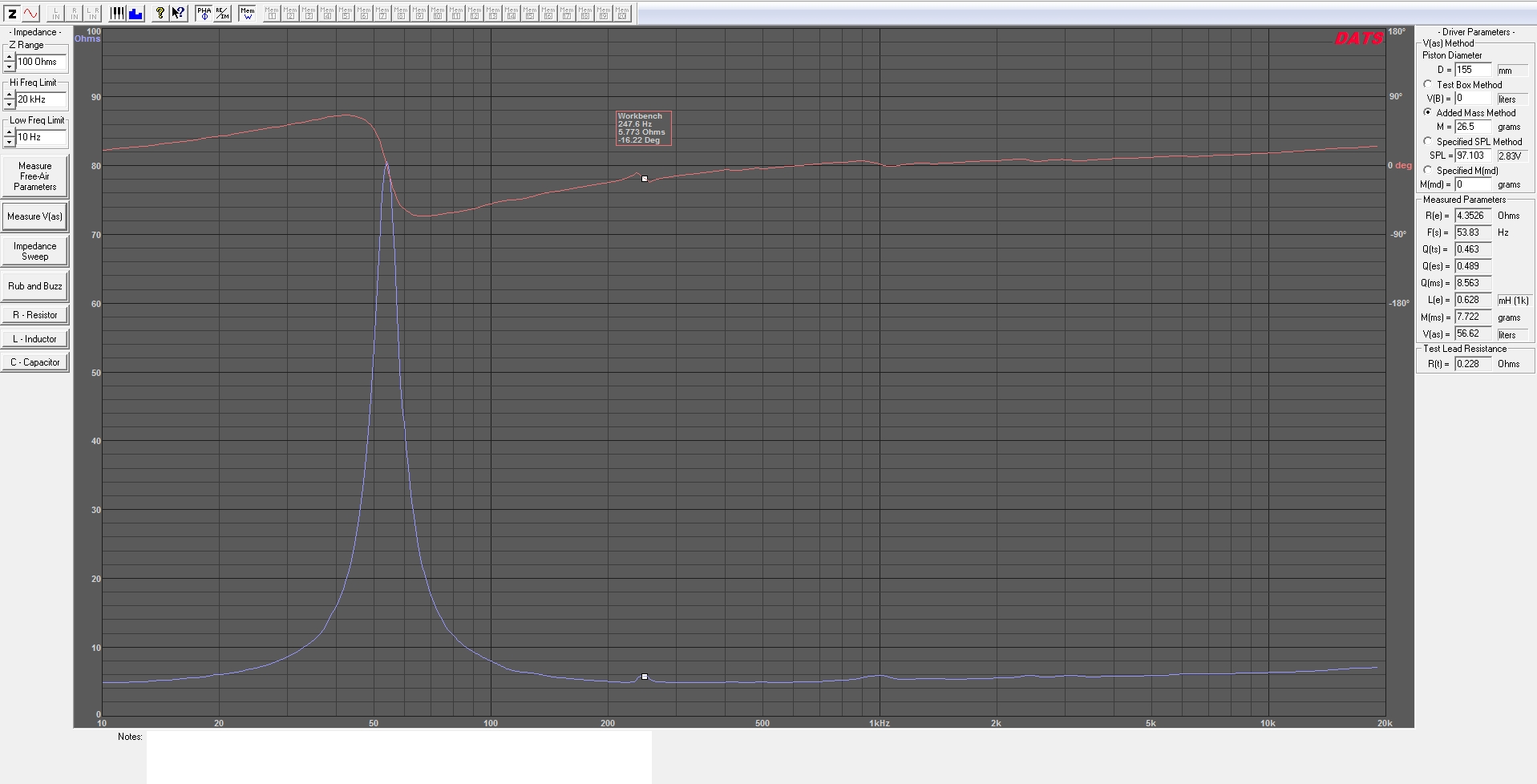Viewport: 1537px width, 784px height.
Task: Increase Low Freq Limit with up arrow
Action: [10, 132]
